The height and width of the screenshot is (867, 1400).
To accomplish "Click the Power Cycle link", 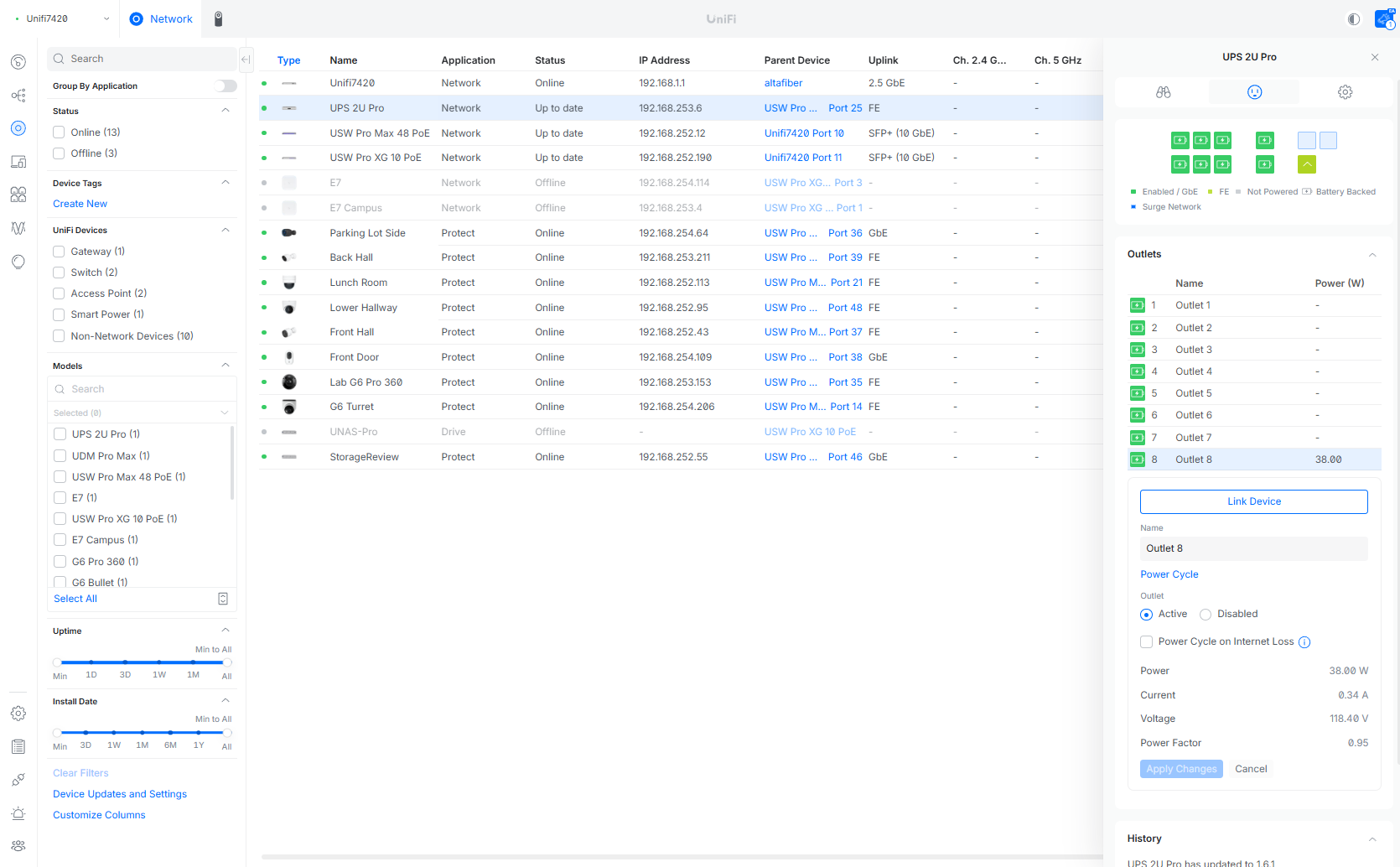I will click(1169, 574).
